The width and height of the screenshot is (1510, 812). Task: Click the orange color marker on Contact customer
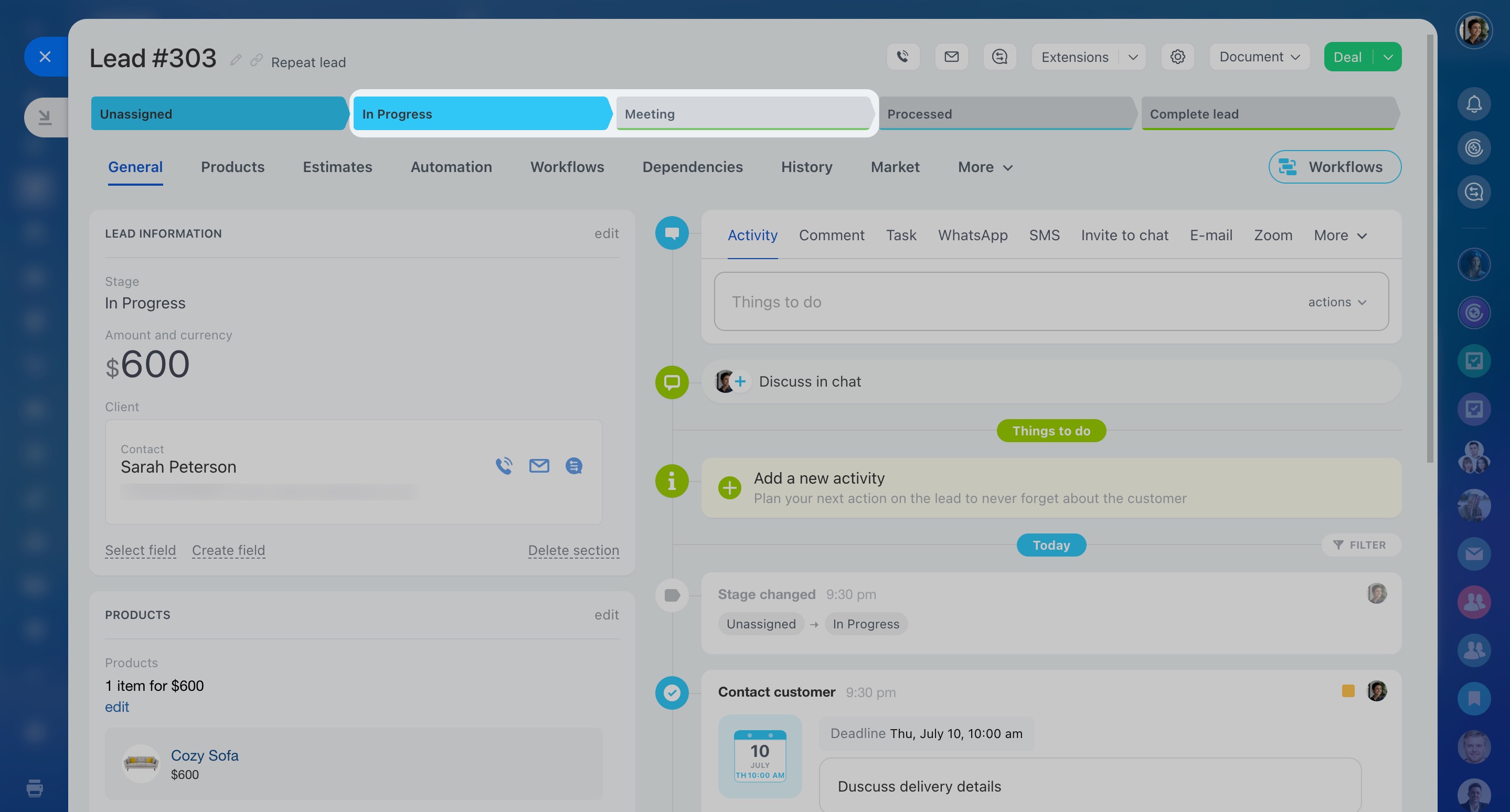click(x=1348, y=691)
